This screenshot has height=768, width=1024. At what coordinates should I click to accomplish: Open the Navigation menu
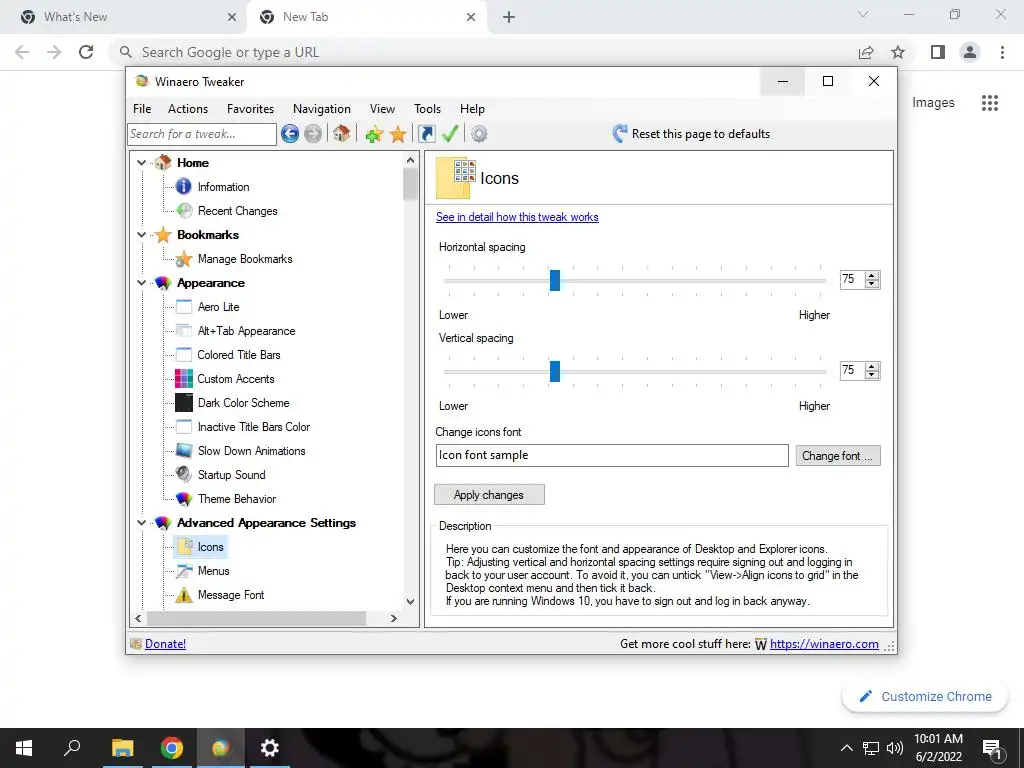point(321,109)
